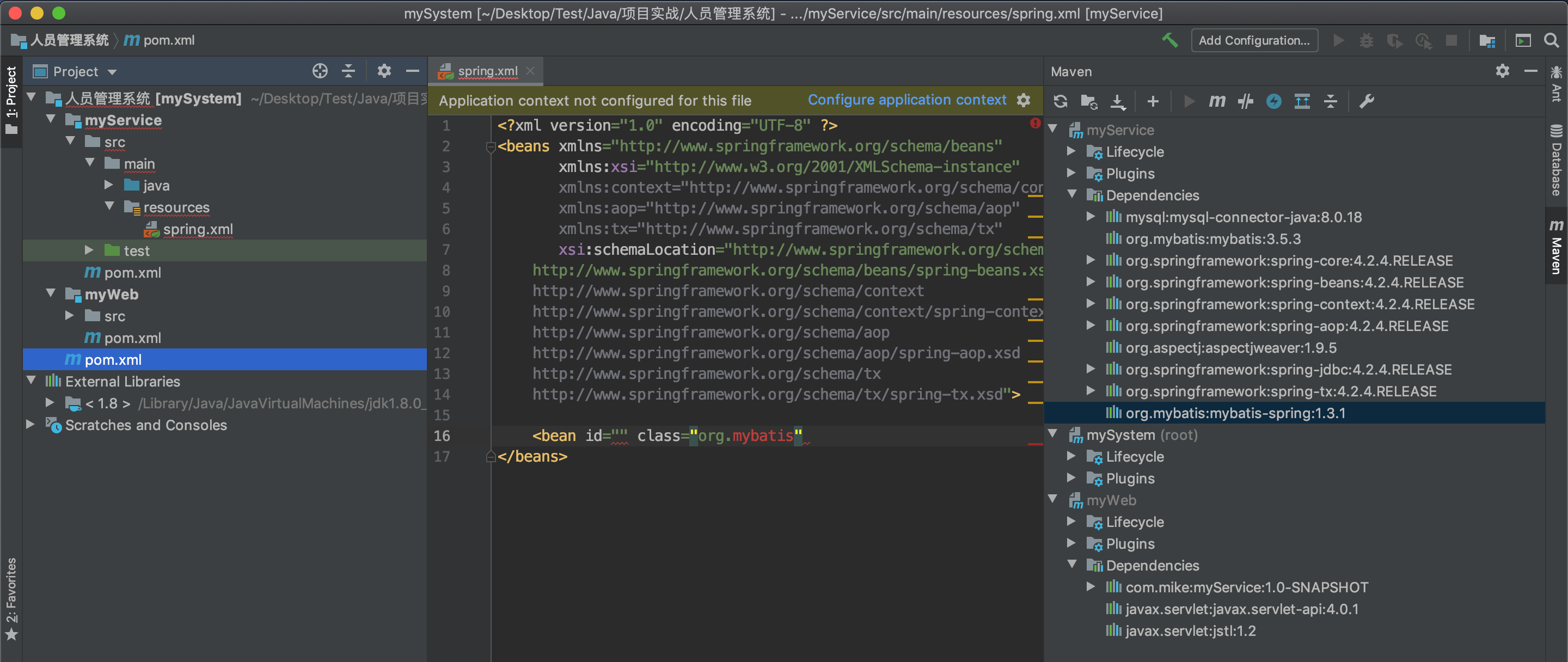The height and width of the screenshot is (662, 1568).
Task: Click the locate target icon in Project panel
Action: 320,71
